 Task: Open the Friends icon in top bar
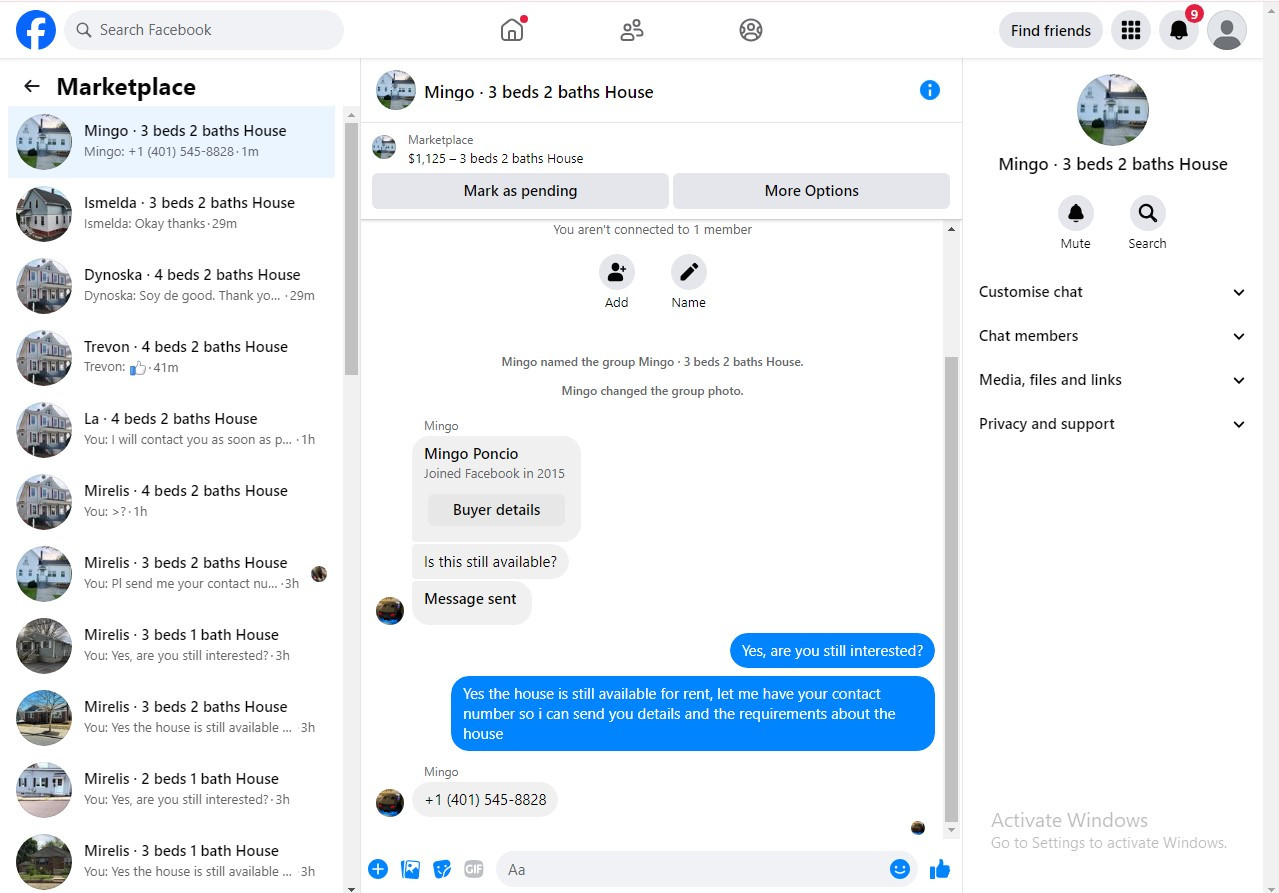click(632, 30)
